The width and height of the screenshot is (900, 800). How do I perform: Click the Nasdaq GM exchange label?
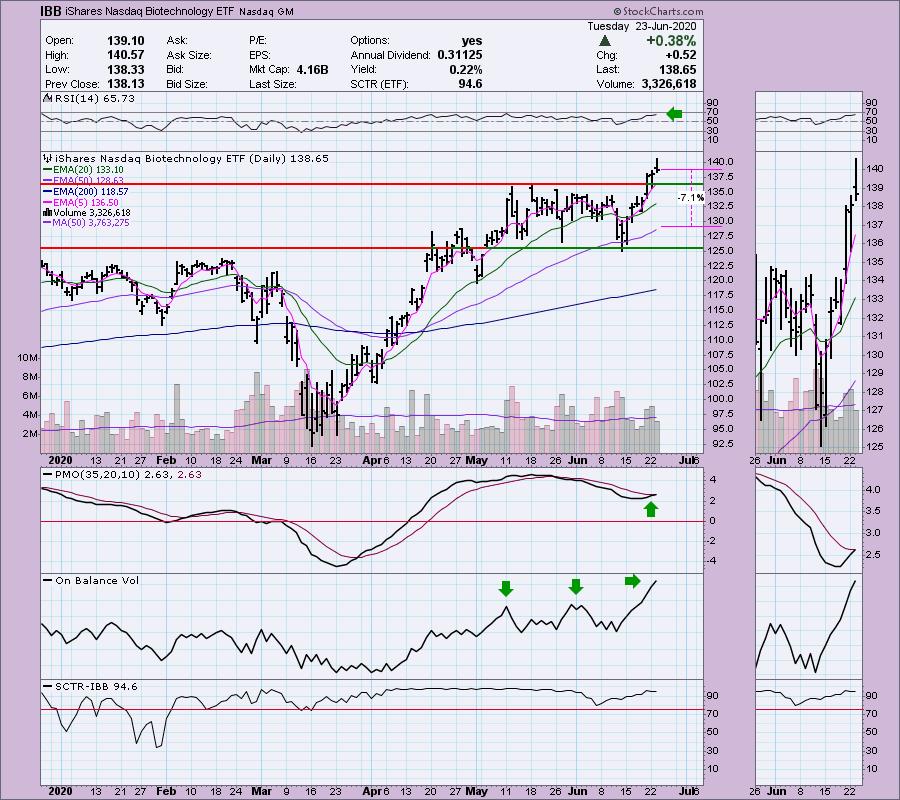tap(266, 11)
